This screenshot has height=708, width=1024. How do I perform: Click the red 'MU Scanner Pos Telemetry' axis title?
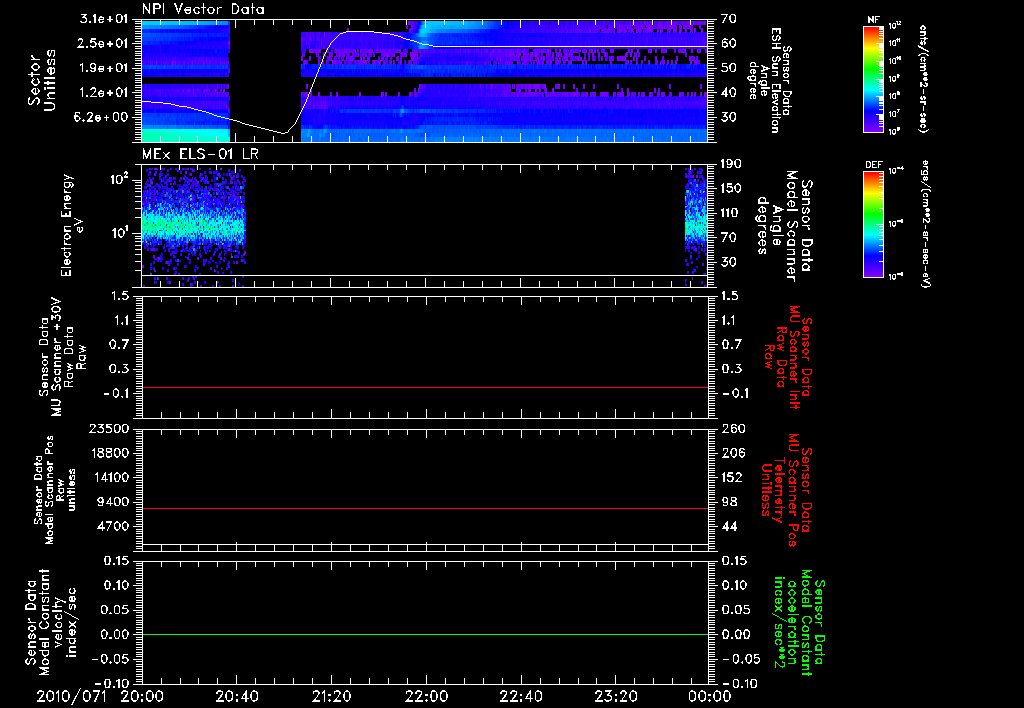click(x=786, y=491)
